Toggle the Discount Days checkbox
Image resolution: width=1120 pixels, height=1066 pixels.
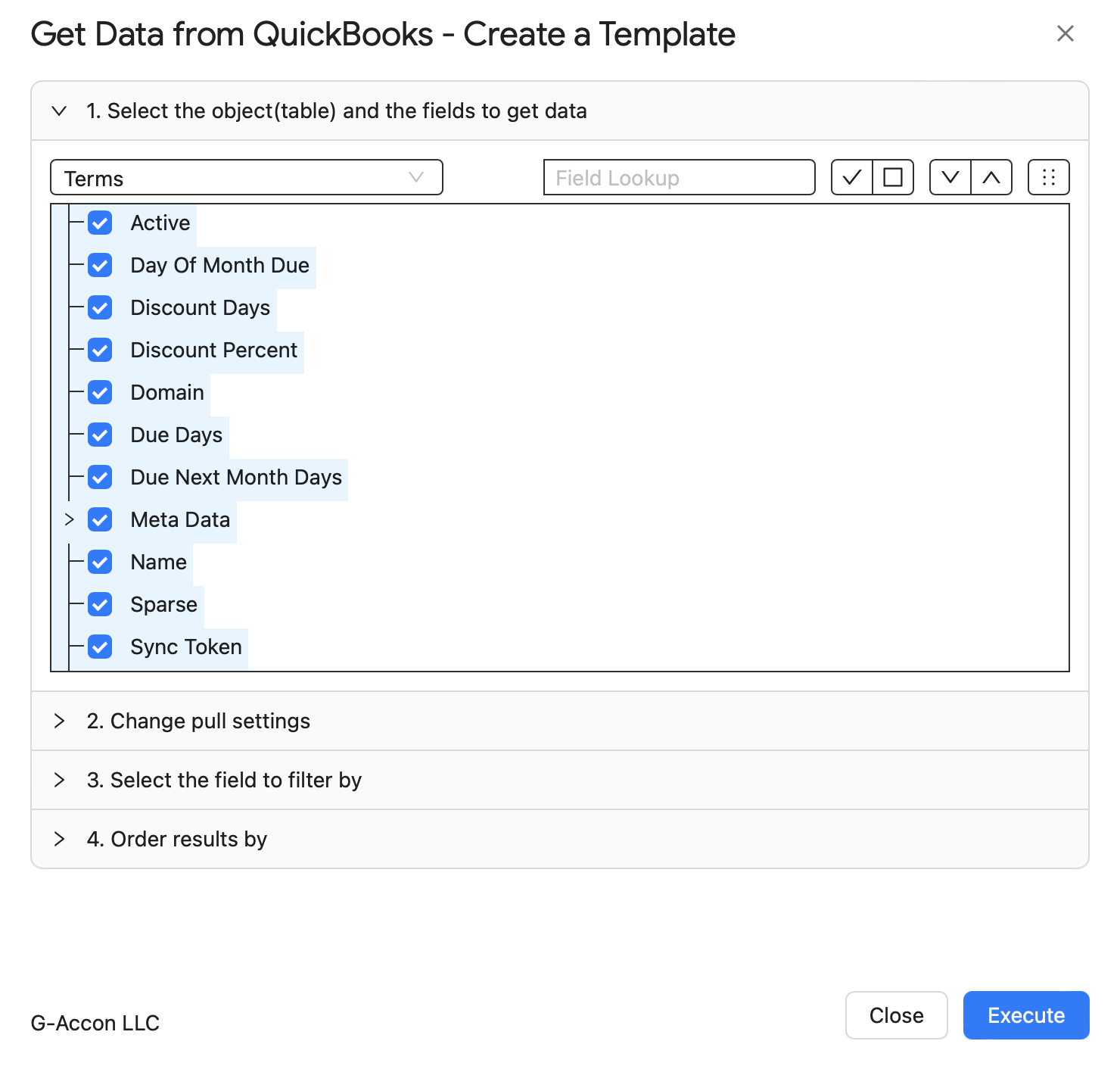tap(100, 307)
